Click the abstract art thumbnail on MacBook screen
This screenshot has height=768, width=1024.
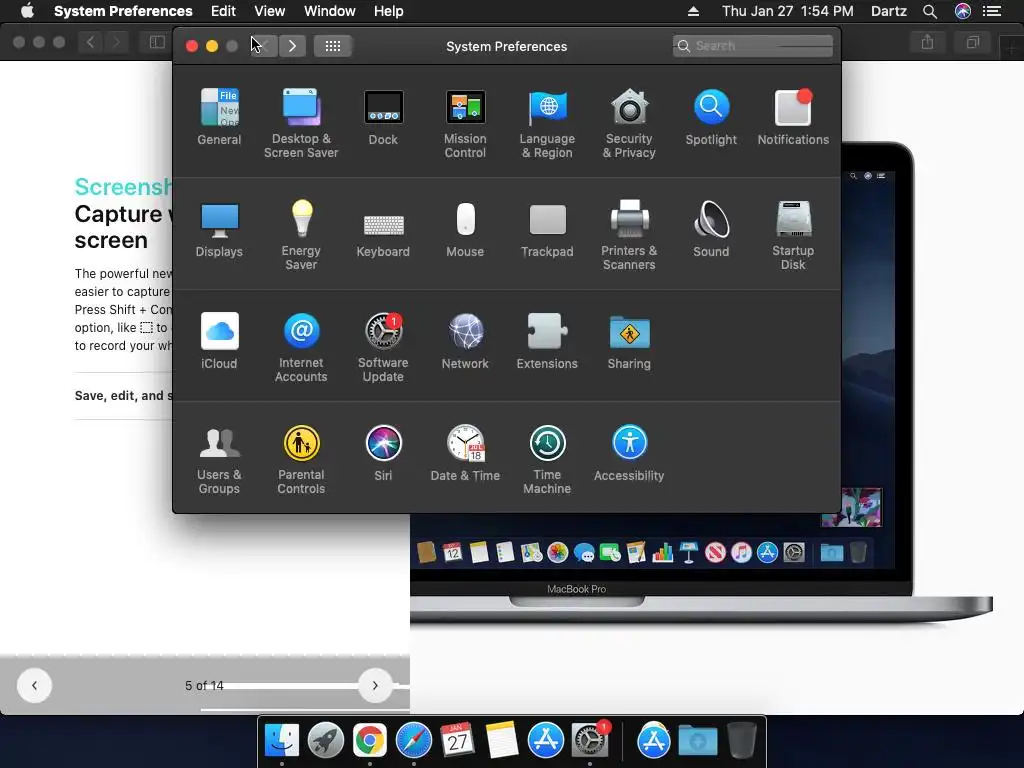click(x=852, y=507)
